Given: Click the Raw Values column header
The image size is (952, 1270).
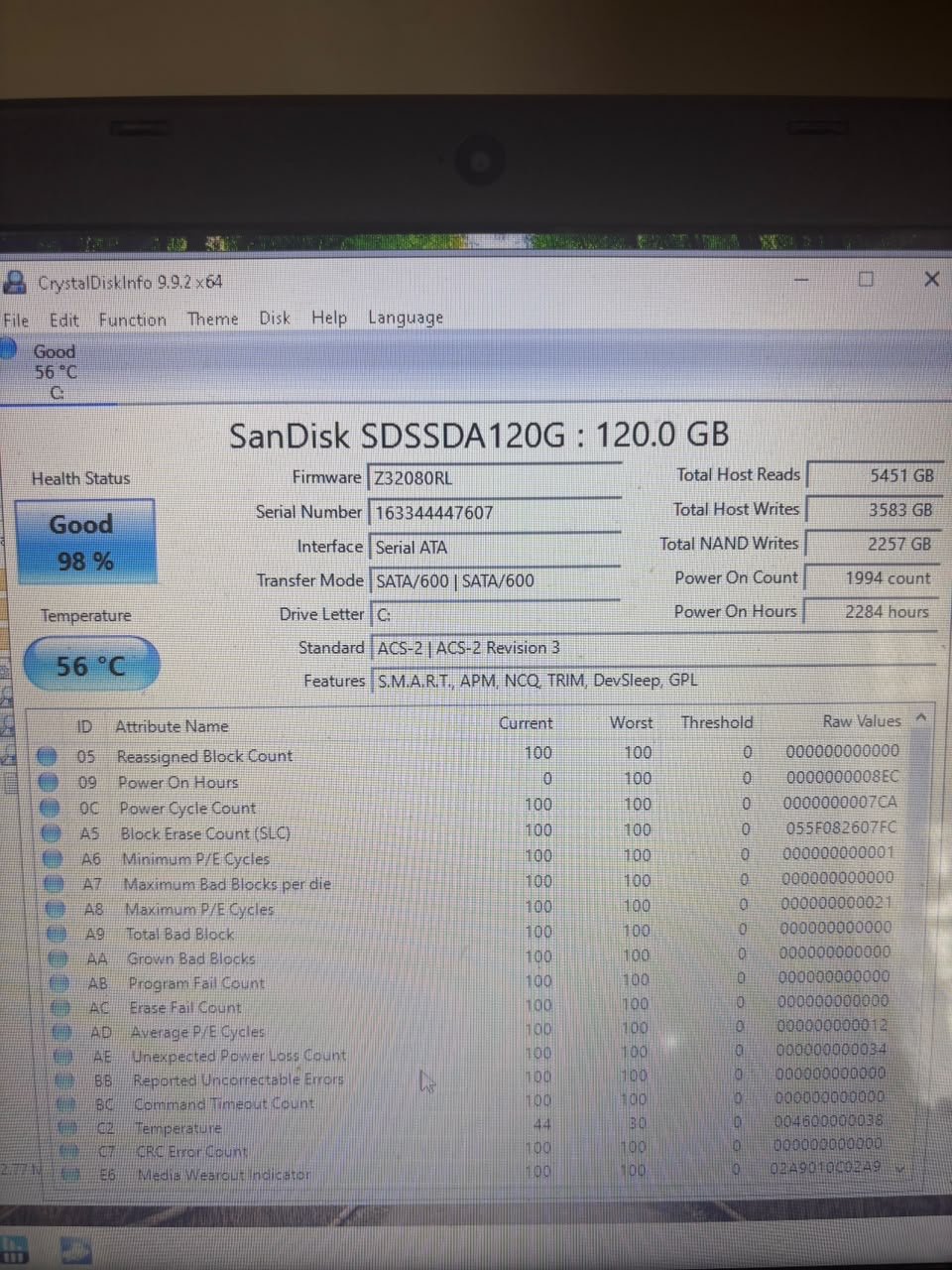Looking at the screenshot, I should (x=862, y=721).
